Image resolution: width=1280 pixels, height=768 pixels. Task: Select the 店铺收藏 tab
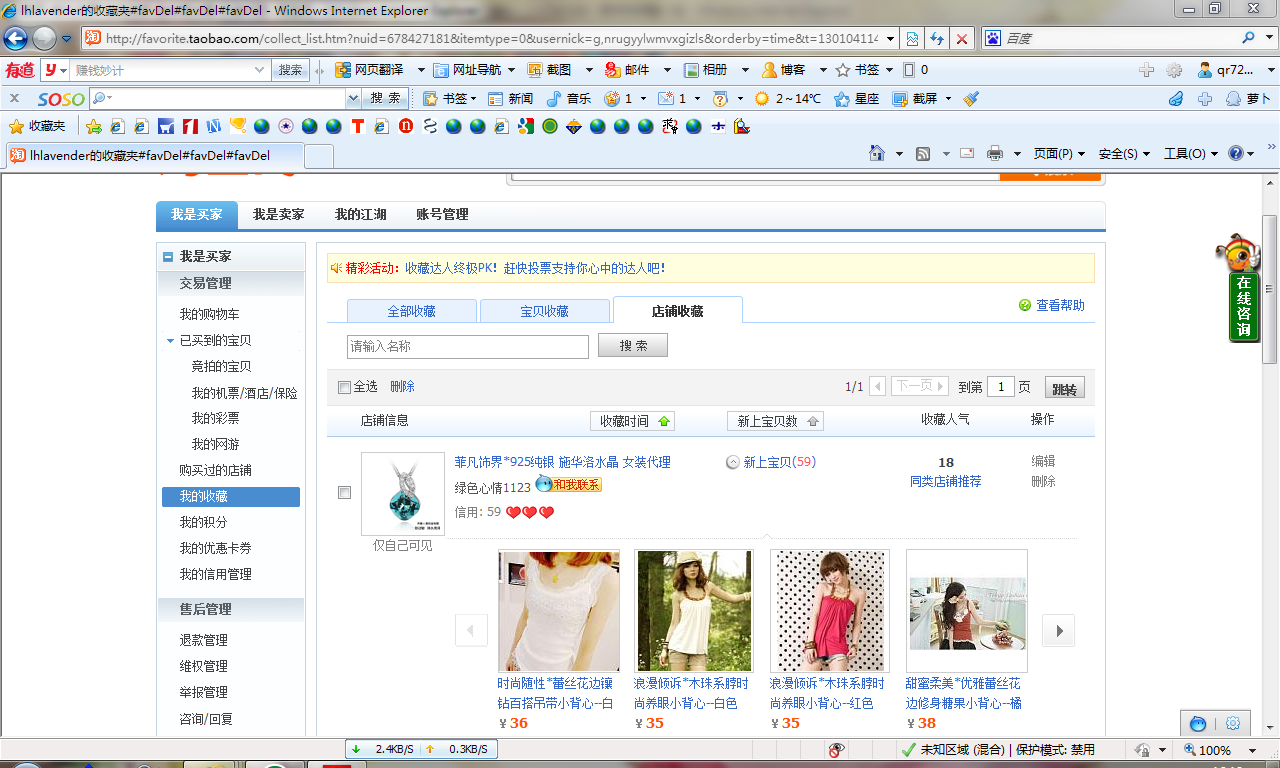point(678,310)
